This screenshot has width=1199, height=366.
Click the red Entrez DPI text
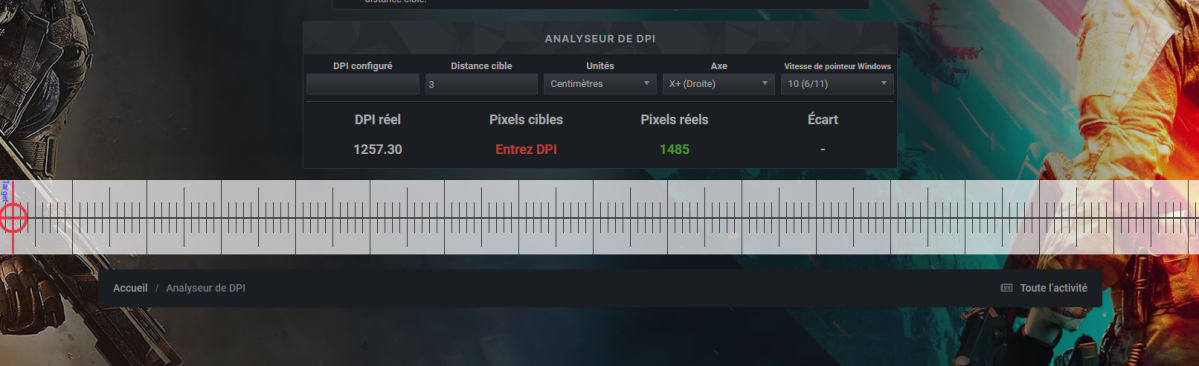pos(526,150)
